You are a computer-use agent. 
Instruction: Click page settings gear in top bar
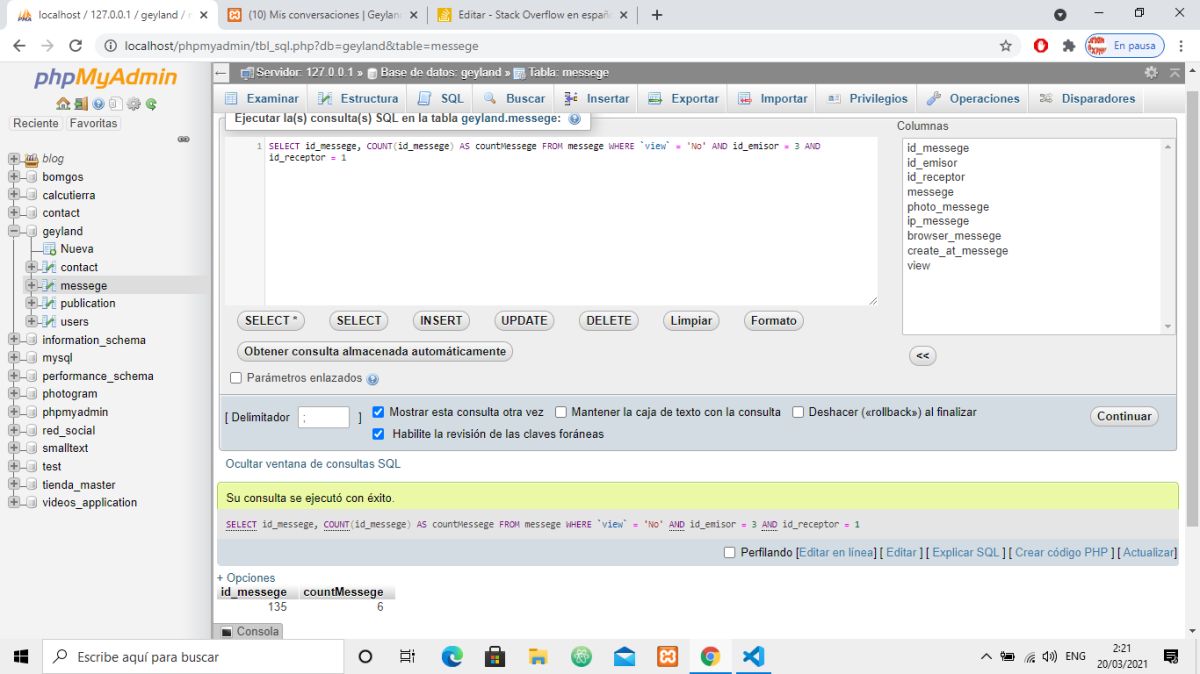pyautogui.click(x=1151, y=73)
